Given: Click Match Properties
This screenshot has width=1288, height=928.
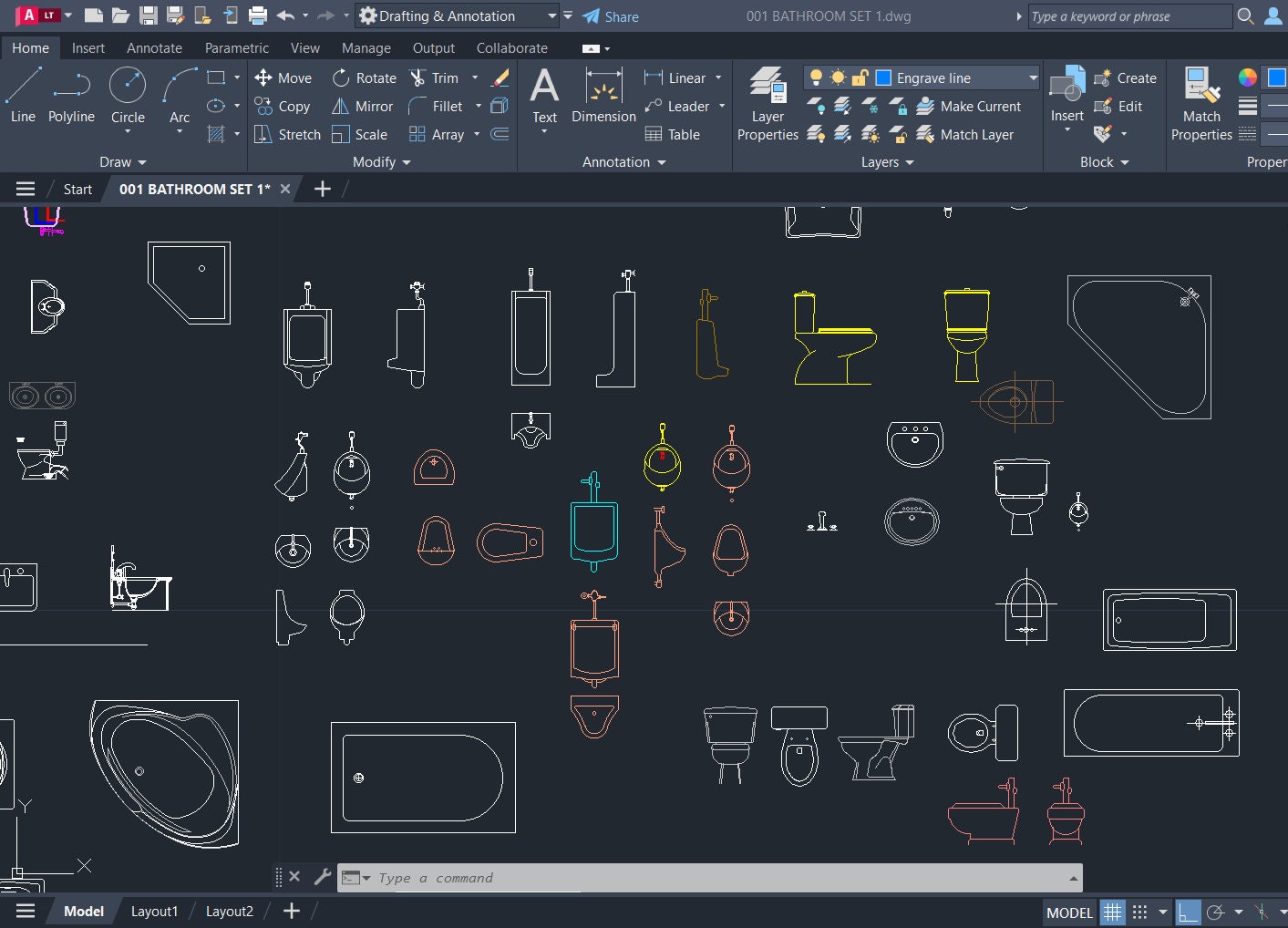Looking at the screenshot, I should (1201, 105).
